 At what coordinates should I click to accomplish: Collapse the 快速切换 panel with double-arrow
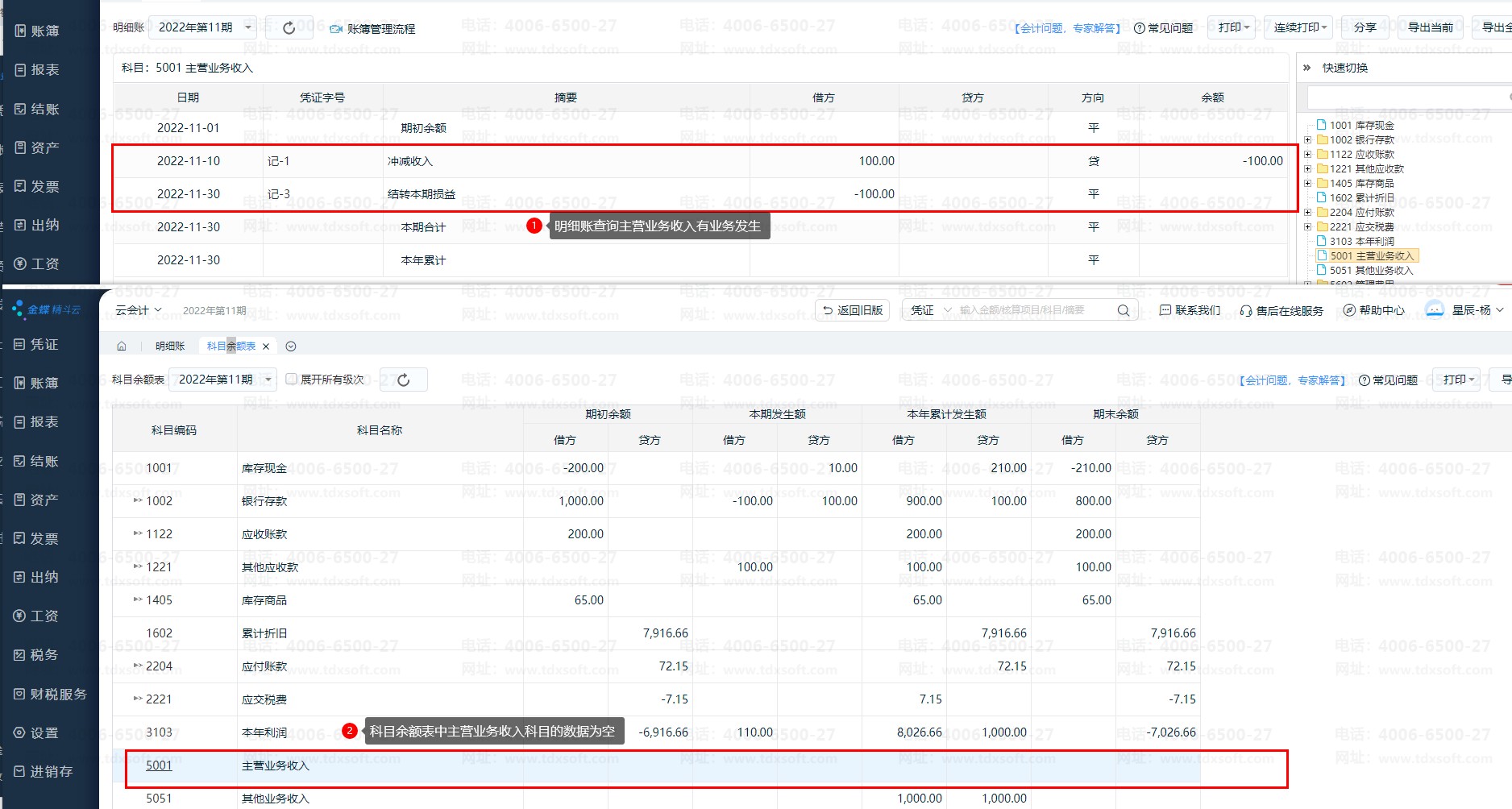(1307, 68)
